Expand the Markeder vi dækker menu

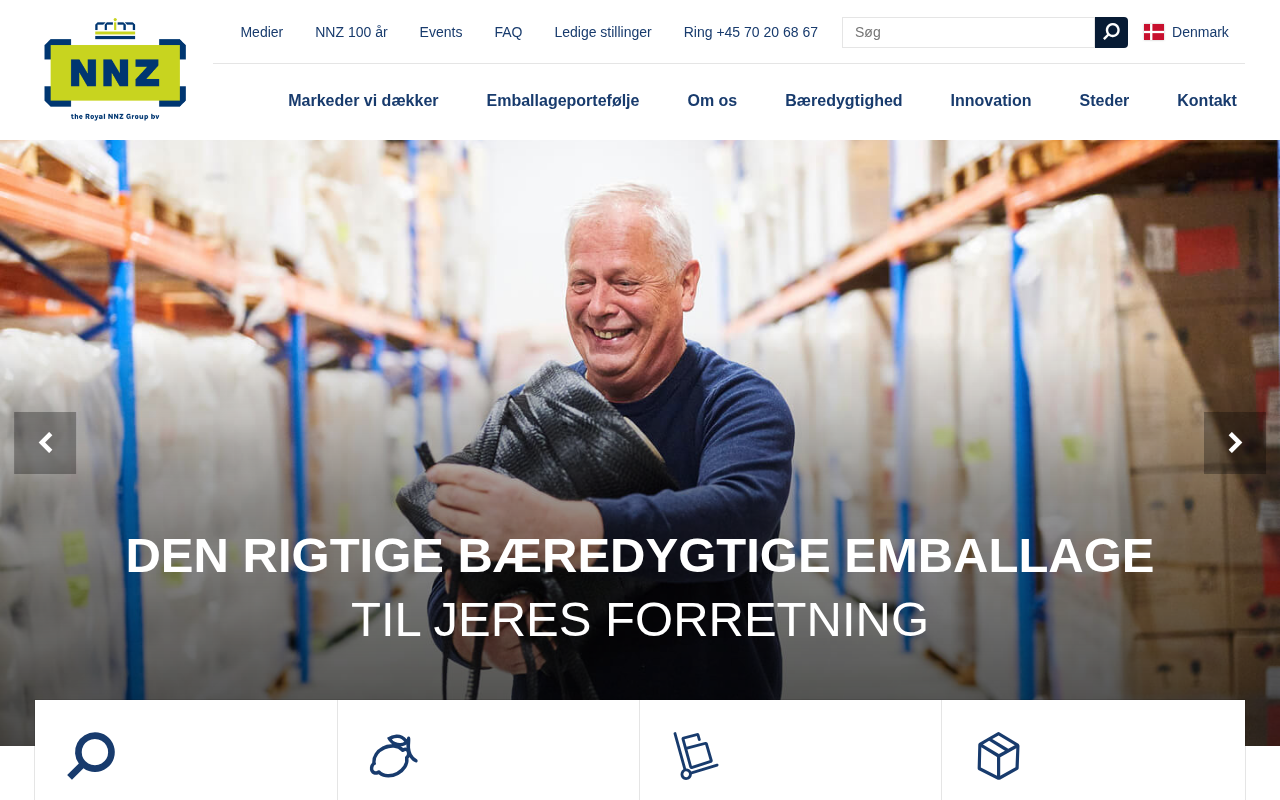(x=363, y=101)
